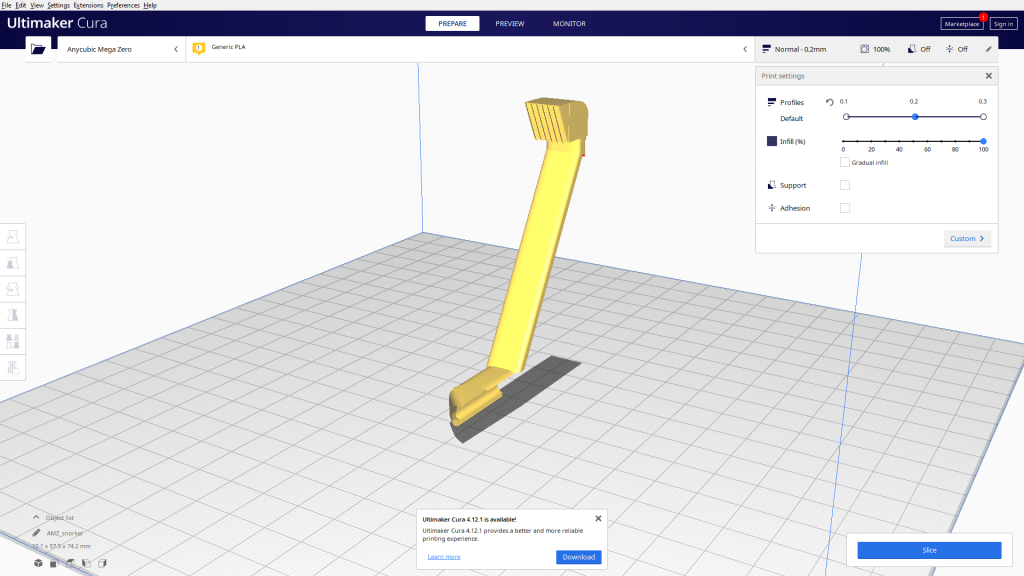Click the 0.2 profile slider handle
1024x576 pixels.
coord(915,117)
